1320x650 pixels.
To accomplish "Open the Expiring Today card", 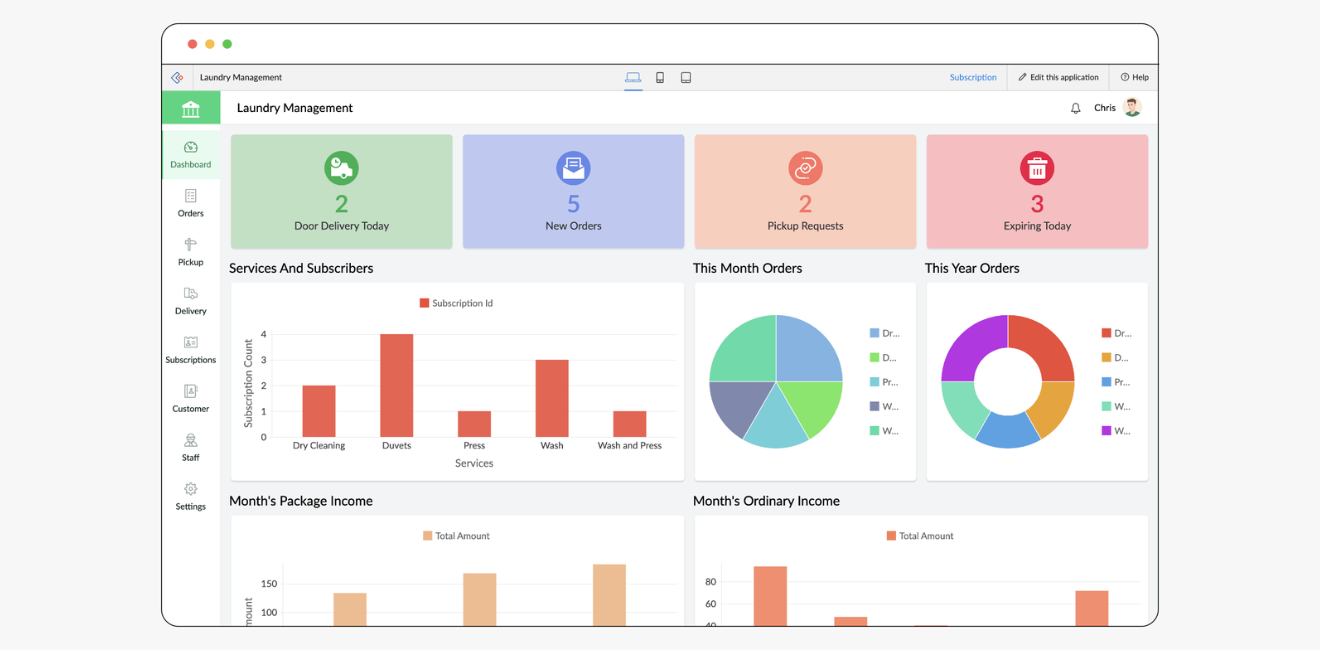I will tap(1037, 191).
